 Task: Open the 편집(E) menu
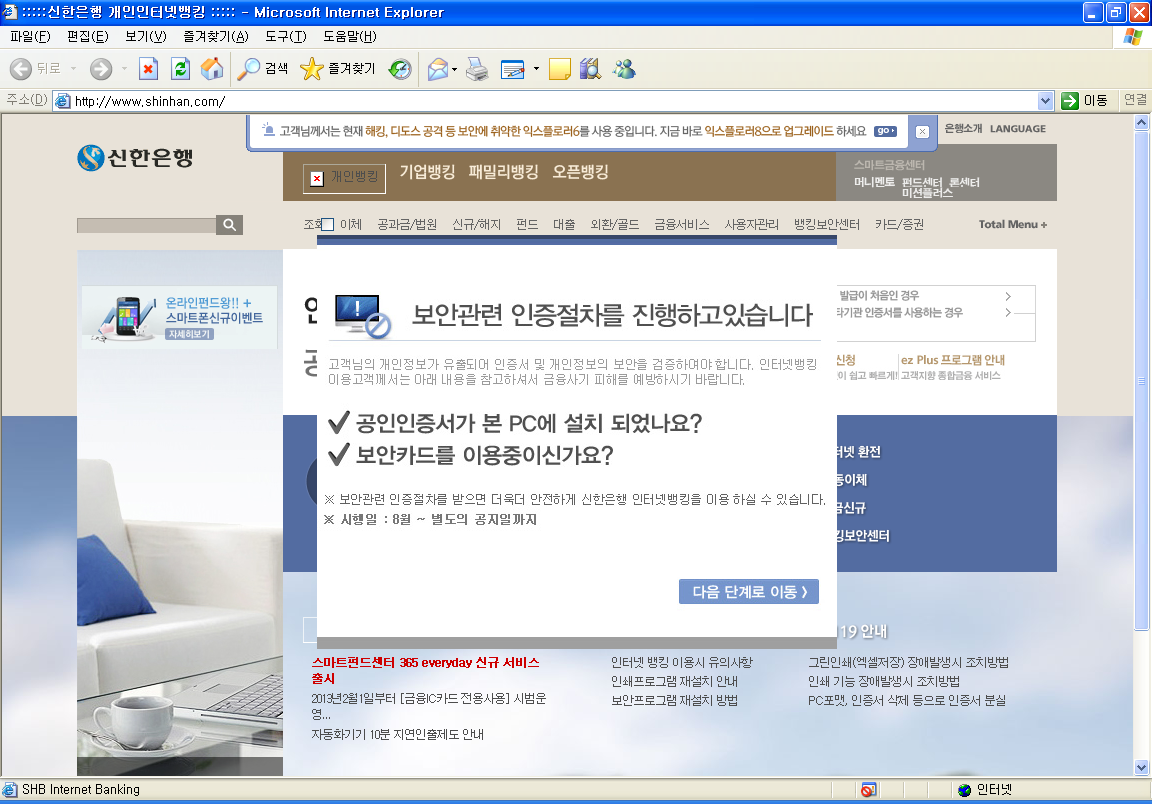coord(87,36)
